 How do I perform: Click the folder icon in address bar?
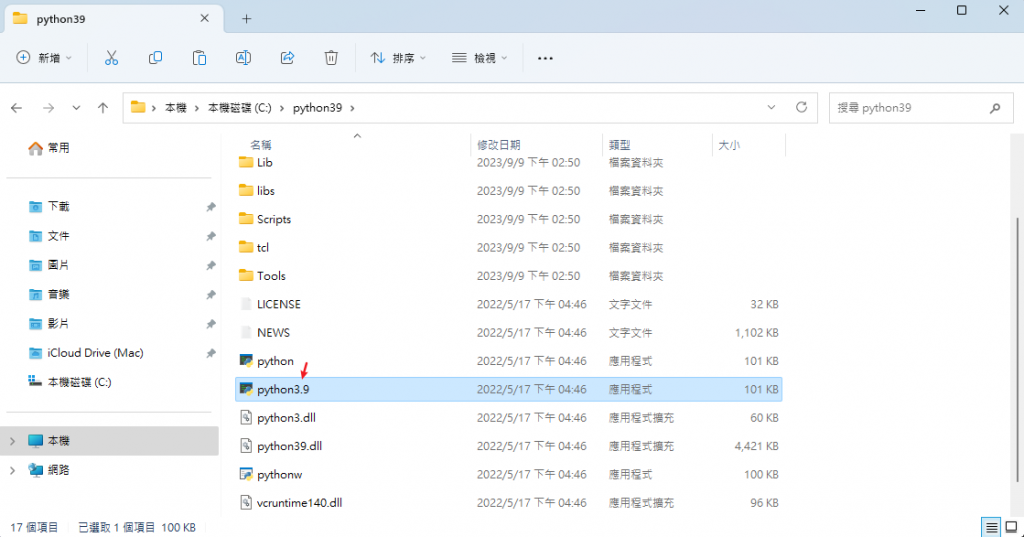(x=138, y=107)
